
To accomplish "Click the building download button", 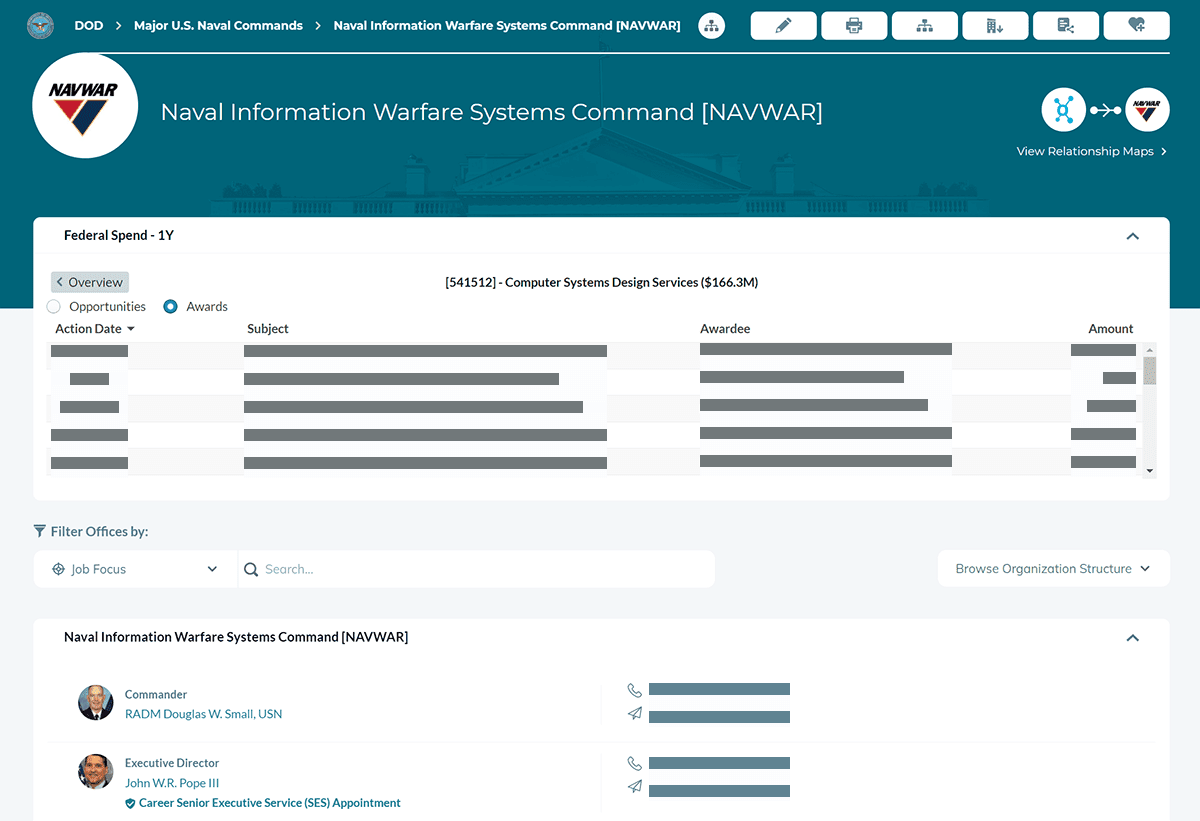I will [x=995, y=26].
